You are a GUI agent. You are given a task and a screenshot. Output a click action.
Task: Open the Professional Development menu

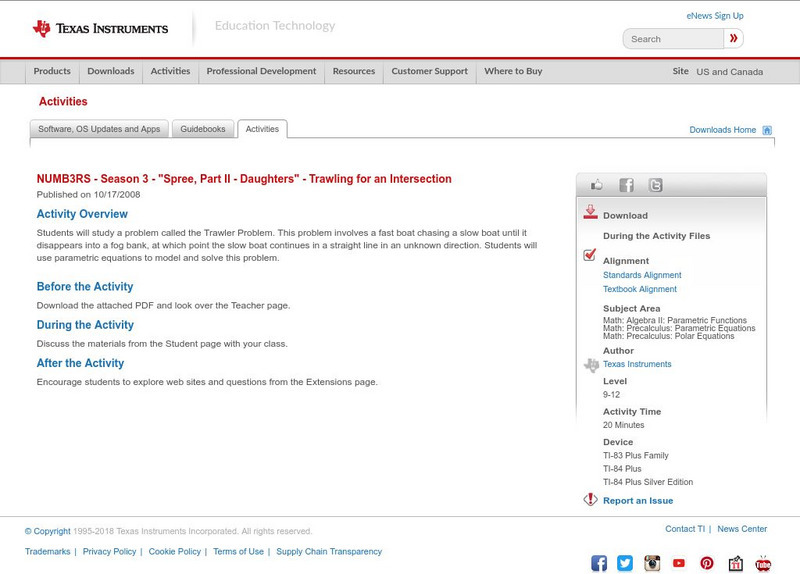click(x=261, y=71)
